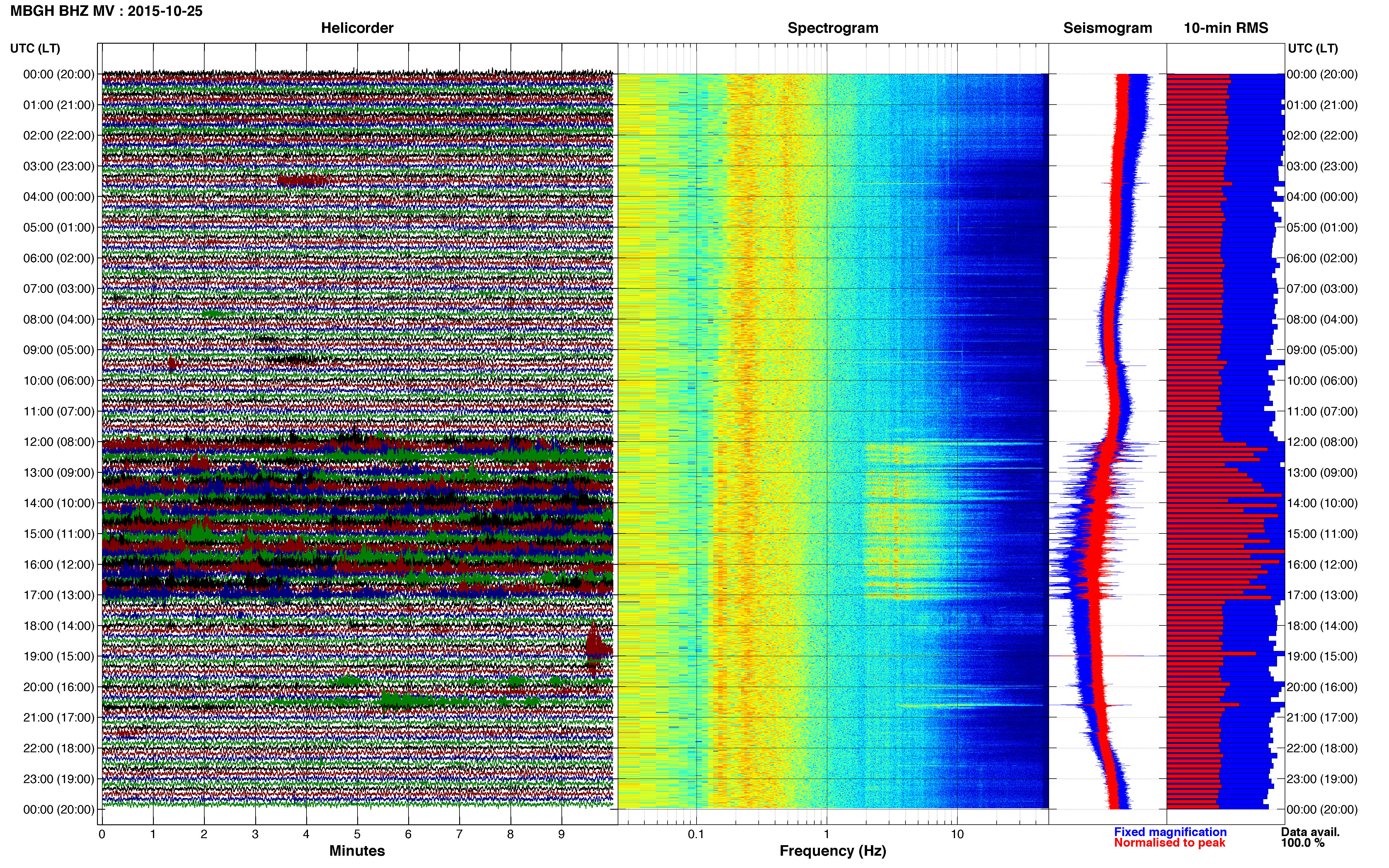The width and height of the screenshot is (1389, 868).
Task: Click helicorder minute tick '4'
Action: [306, 835]
